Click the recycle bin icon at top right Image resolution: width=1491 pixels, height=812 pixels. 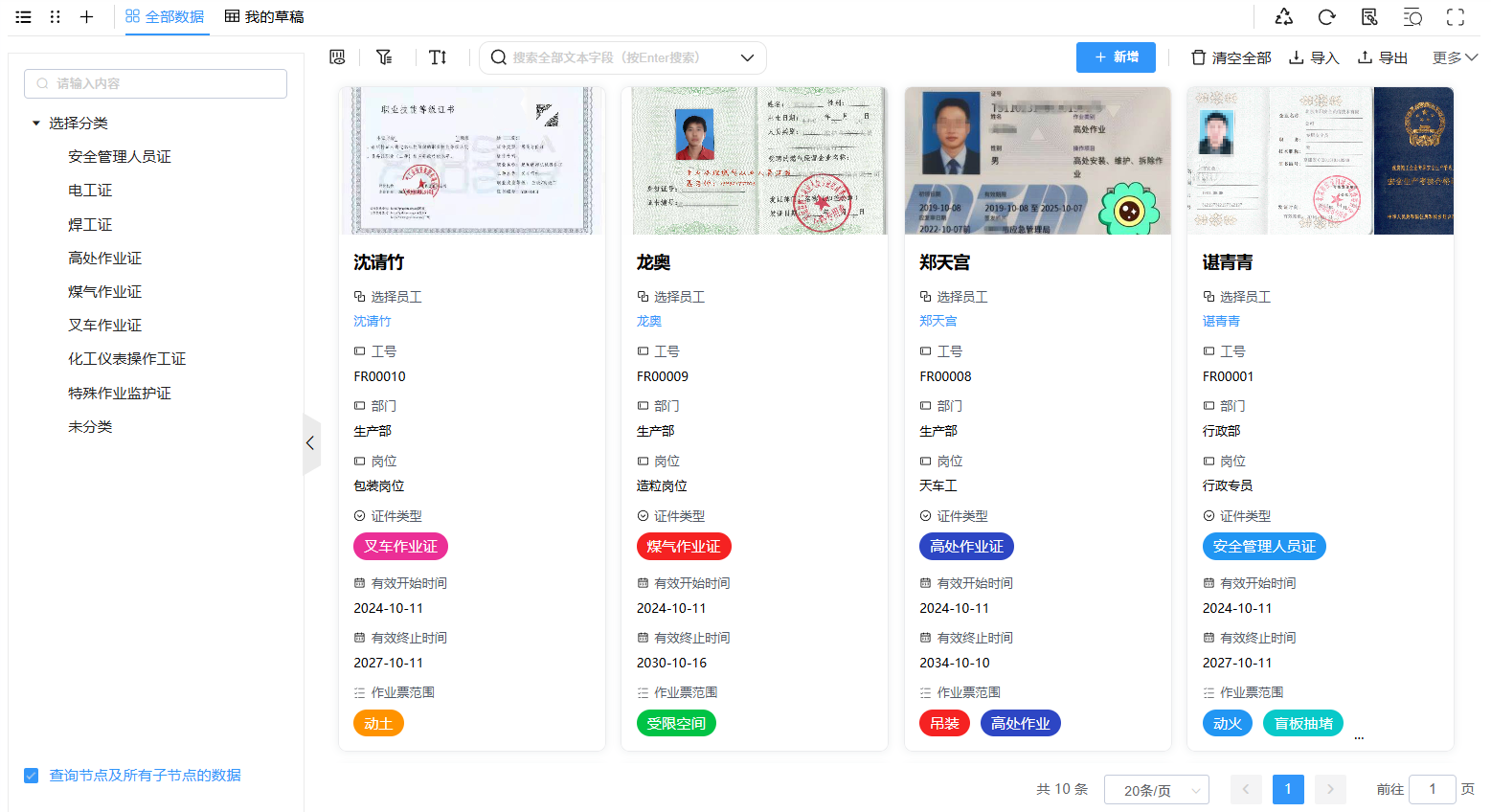pos(1283,17)
